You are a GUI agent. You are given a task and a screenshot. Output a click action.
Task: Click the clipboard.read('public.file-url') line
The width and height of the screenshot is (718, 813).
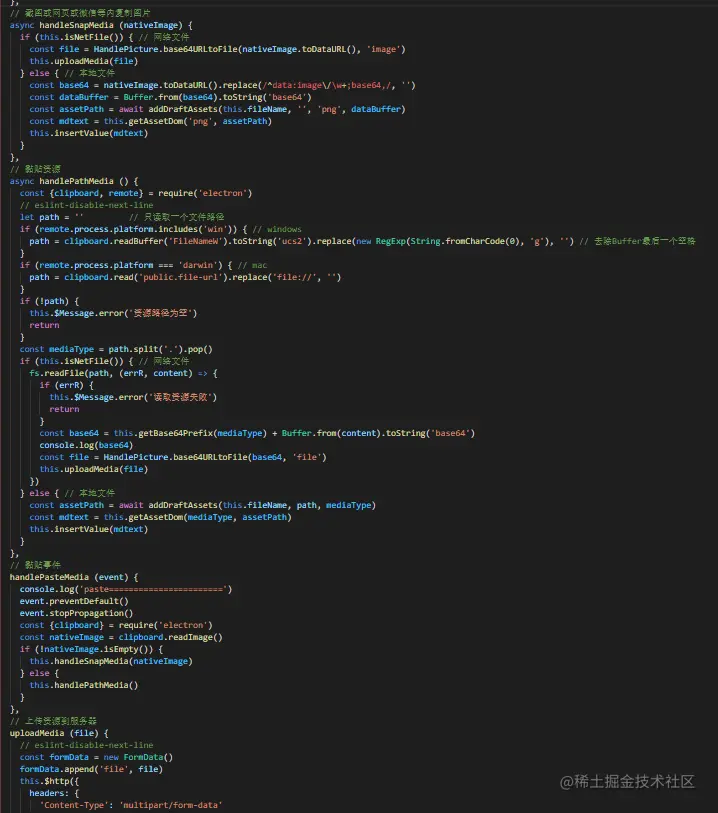pos(185,277)
